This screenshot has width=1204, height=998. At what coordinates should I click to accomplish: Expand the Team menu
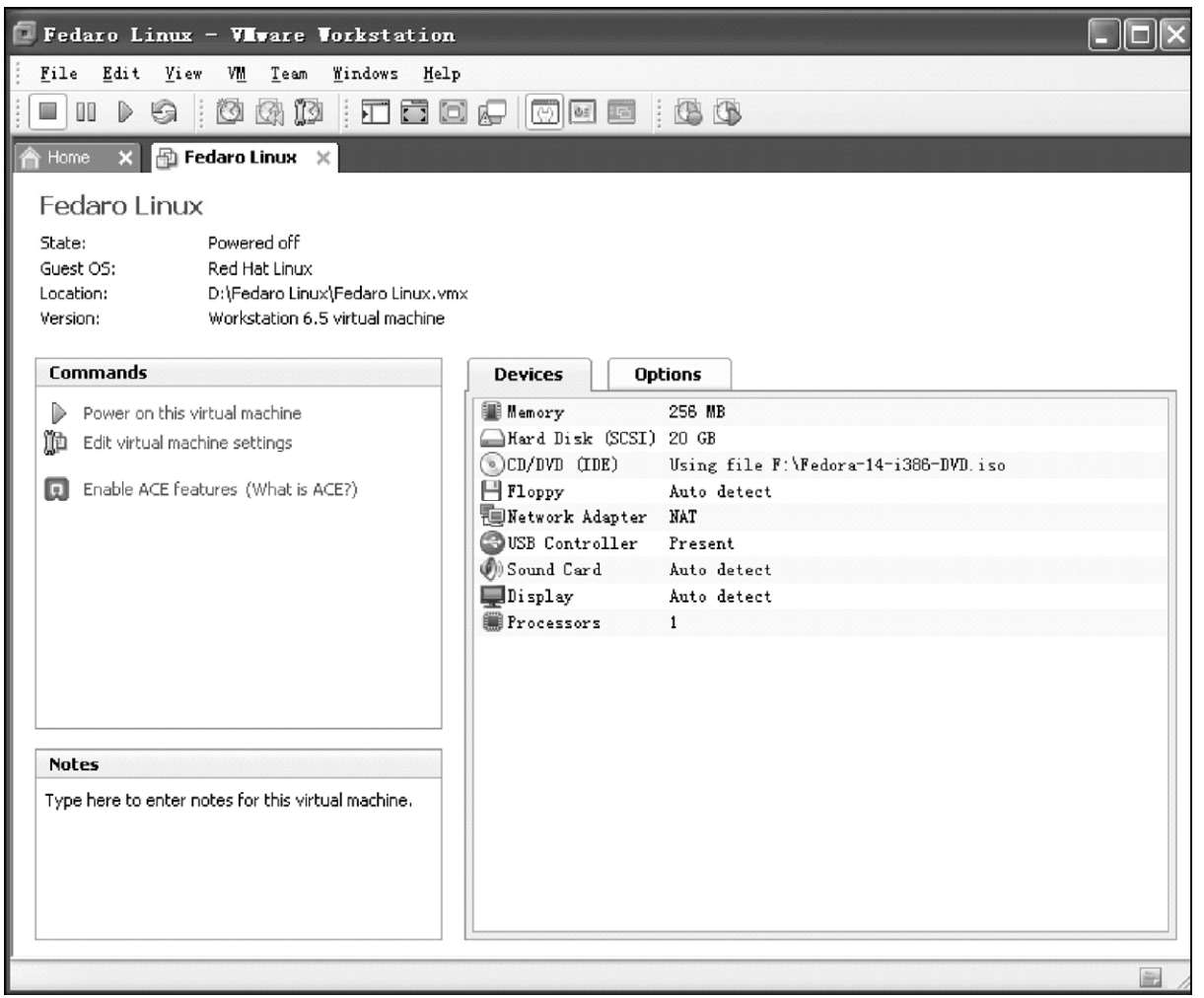tap(289, 74)
